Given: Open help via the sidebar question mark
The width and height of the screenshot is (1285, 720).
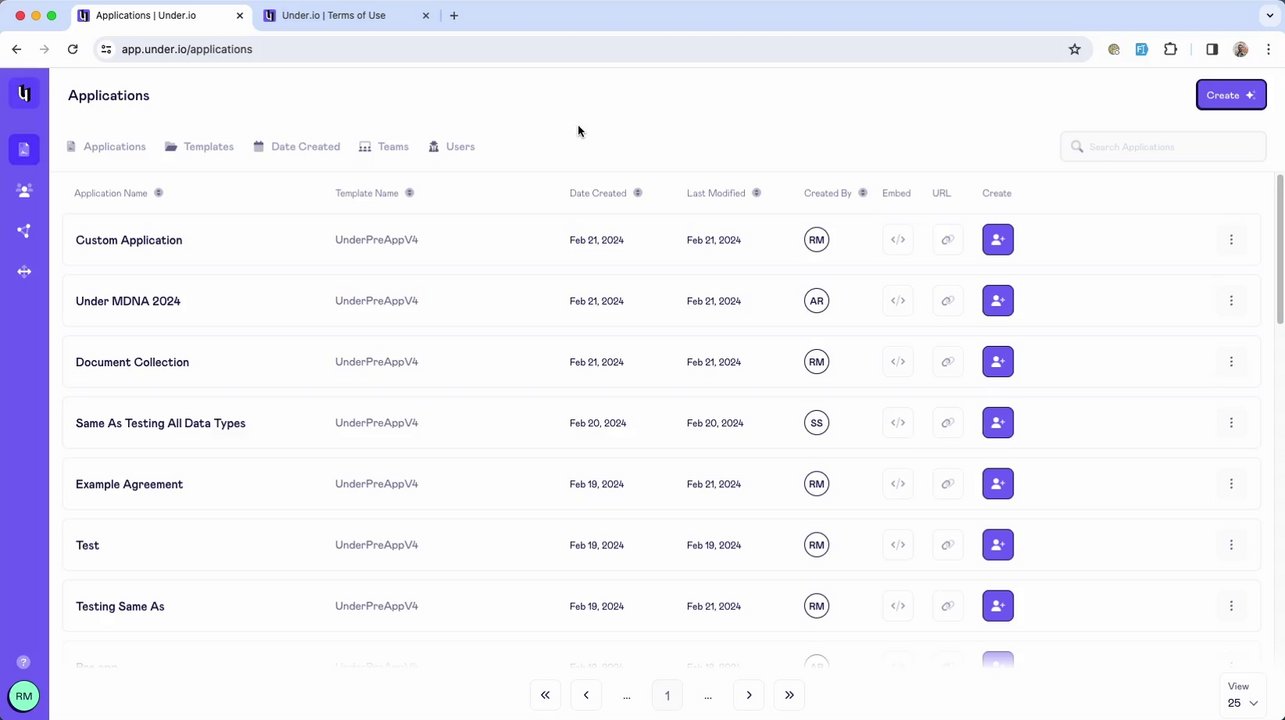Looking at the screenshot, I should [24, 662].
